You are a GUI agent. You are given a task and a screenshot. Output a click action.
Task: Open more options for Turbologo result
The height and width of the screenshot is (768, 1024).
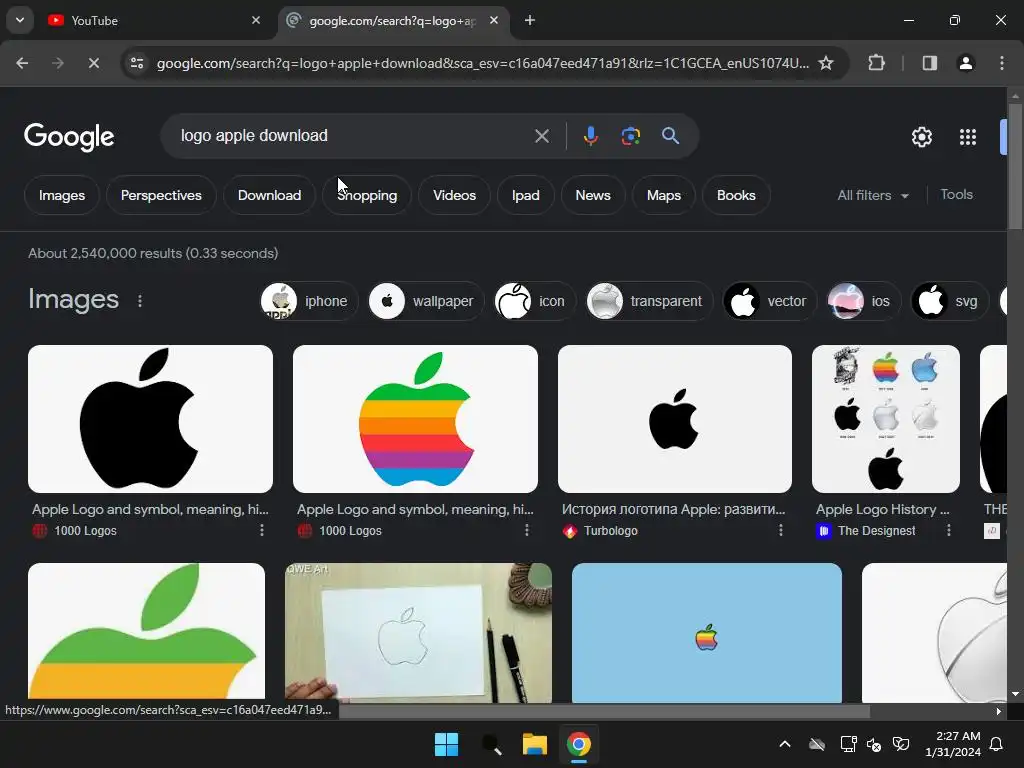tap(780, 530)
